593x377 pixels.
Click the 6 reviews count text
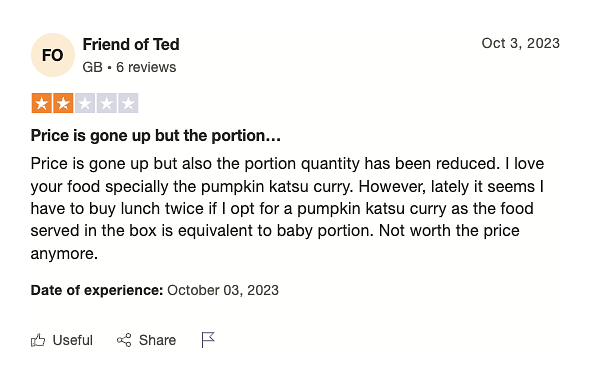point(146,67)
